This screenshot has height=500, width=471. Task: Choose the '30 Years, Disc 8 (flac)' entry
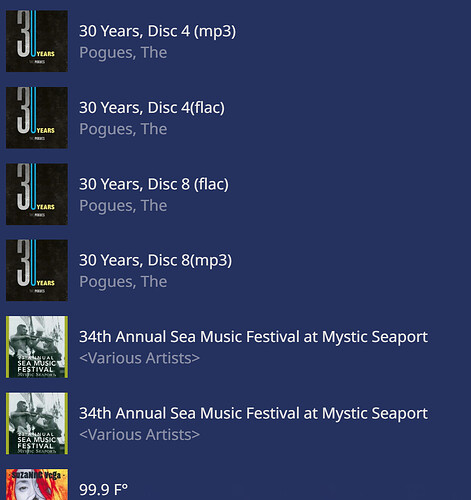[x=154, y=184]
